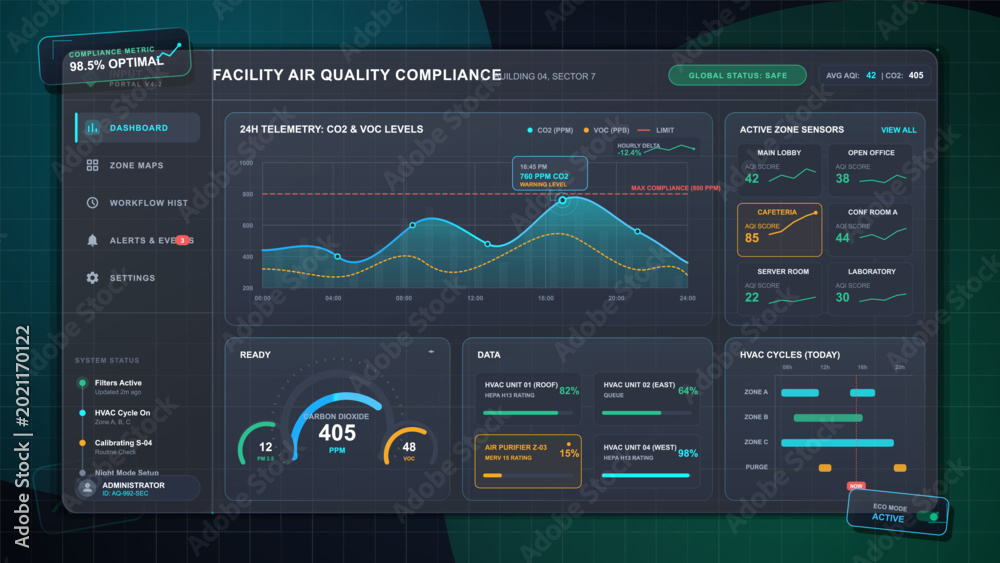The height and width of the screenshot is (563, 1000).
Task: Collapse the Ready panel
Action: (431, 351)
